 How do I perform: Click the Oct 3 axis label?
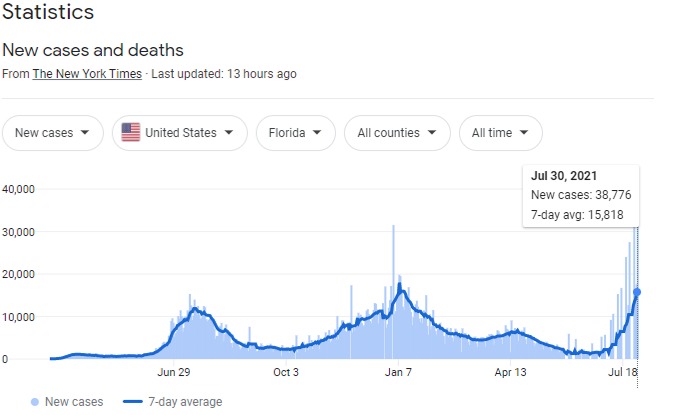point(286,373)
